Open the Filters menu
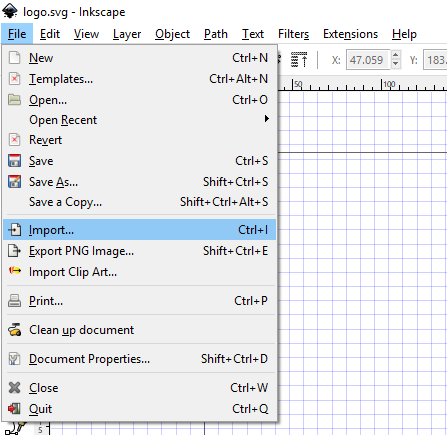The height and width of the screenshot is (435, 447). pyautogui.click(x=293, y=34)
